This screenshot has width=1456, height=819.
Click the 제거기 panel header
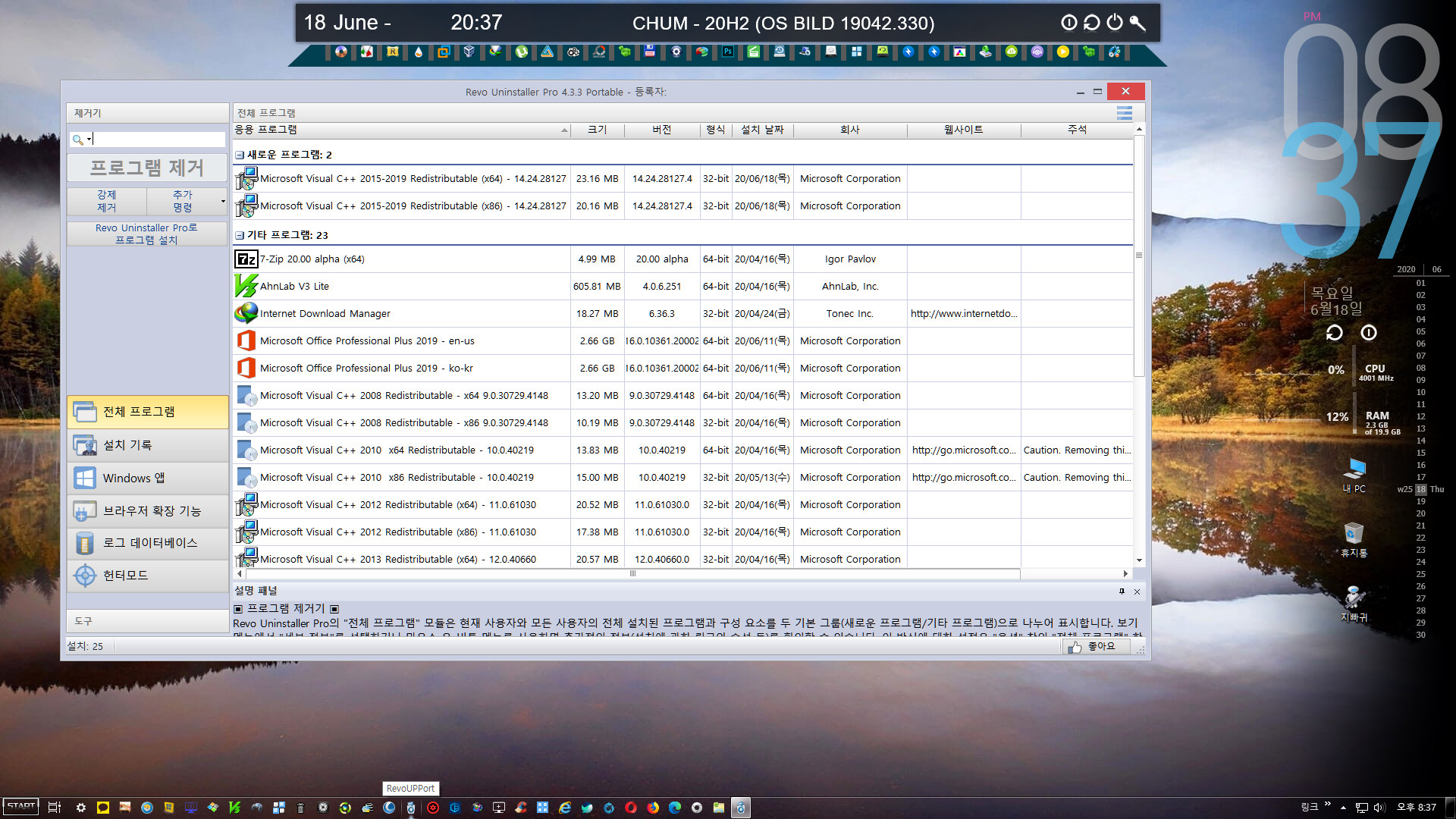(x=147, y=113)
